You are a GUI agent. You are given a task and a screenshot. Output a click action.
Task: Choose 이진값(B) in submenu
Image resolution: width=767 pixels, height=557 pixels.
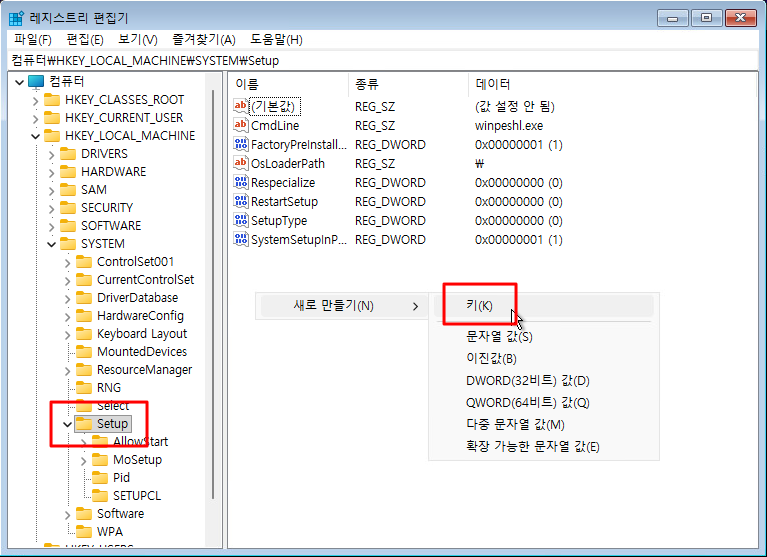543,358
